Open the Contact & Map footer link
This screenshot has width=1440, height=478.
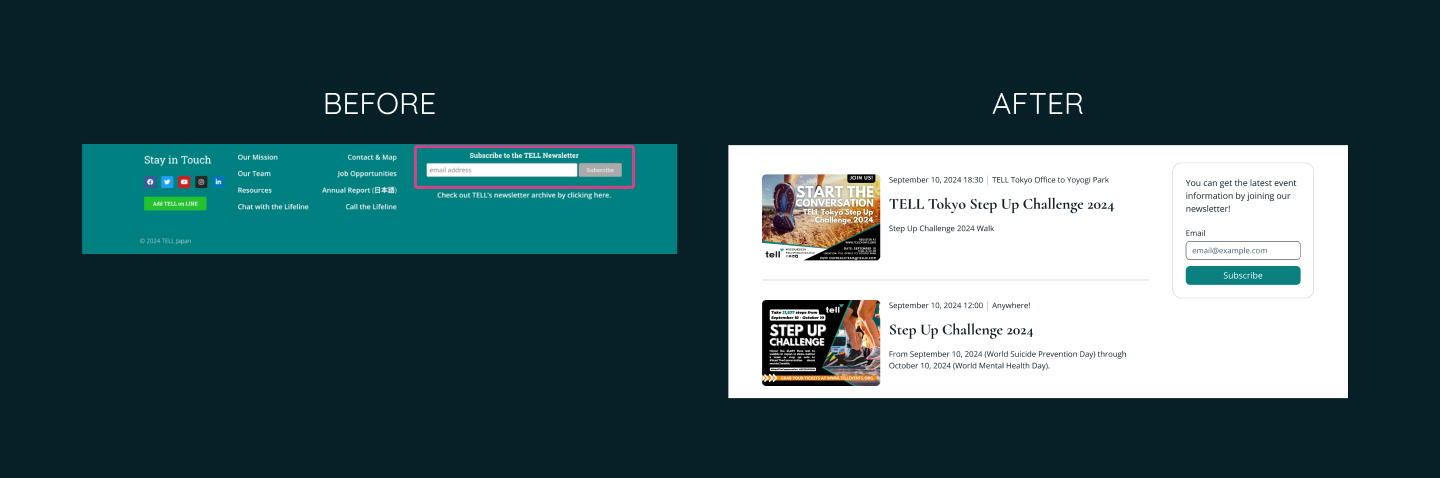point(372,157)
